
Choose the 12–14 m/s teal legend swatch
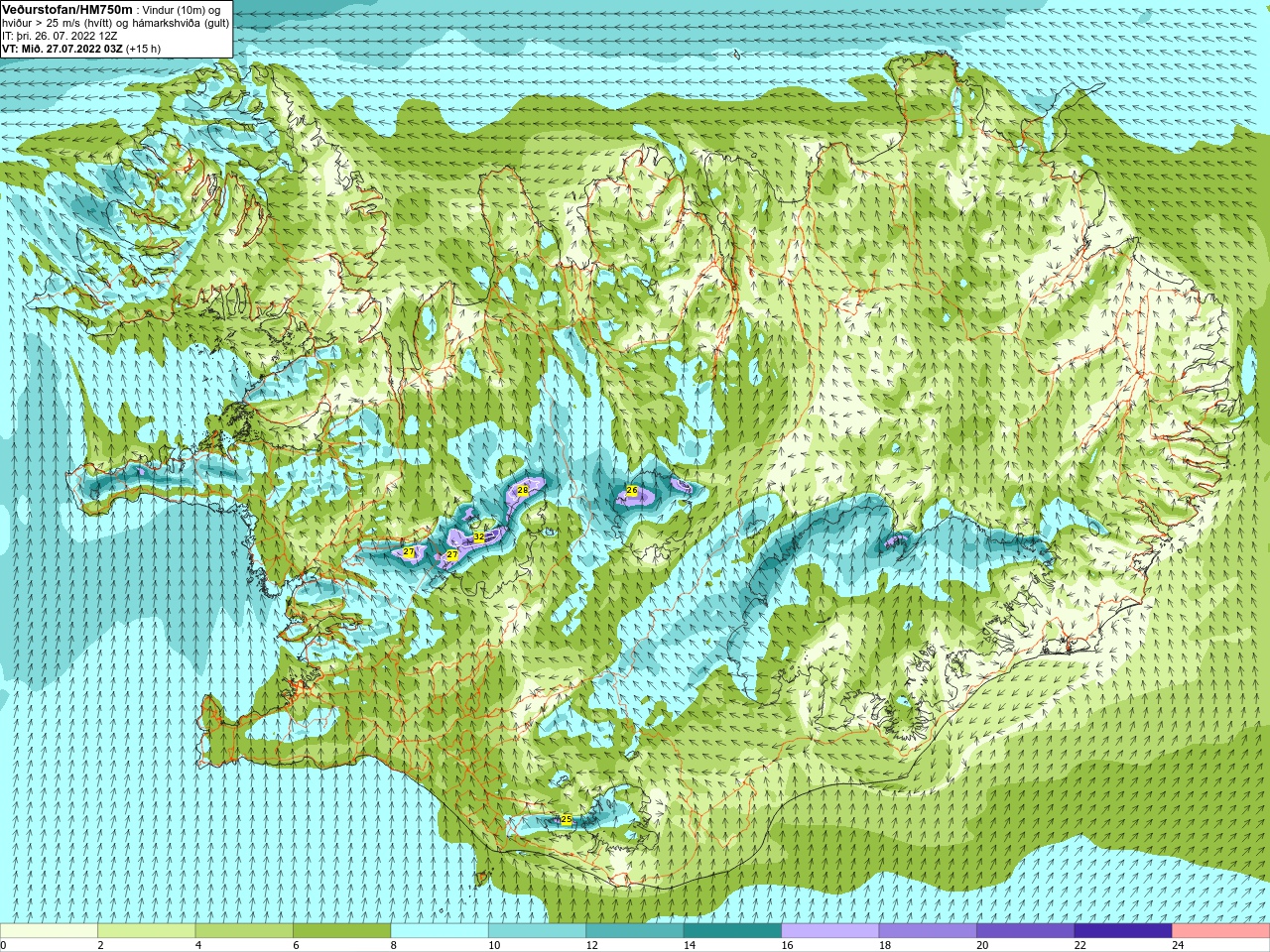(x=635, y=931)
